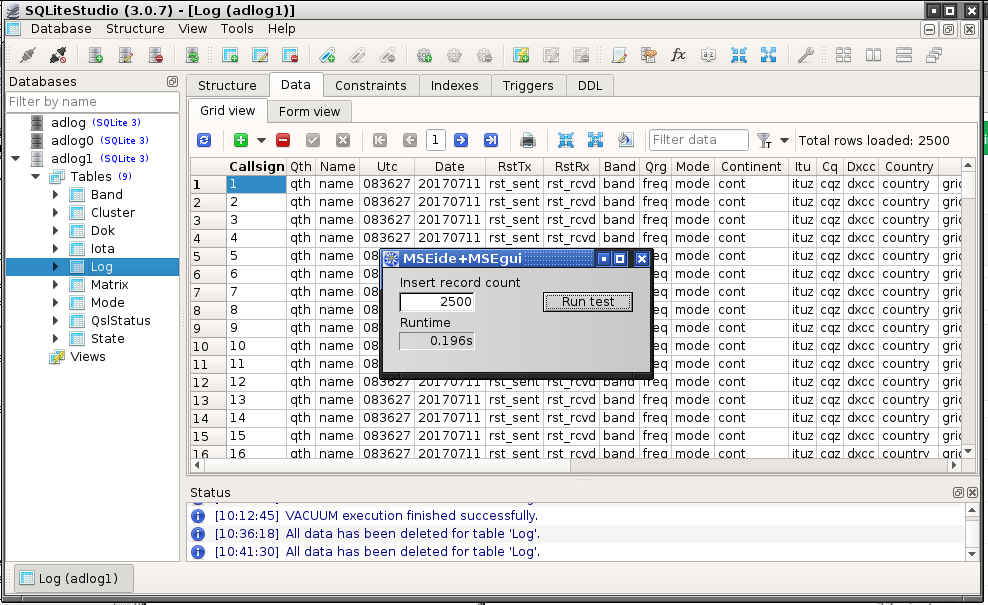Click the Filter data input field
The image size is (988, 605).
coord(698,141)
